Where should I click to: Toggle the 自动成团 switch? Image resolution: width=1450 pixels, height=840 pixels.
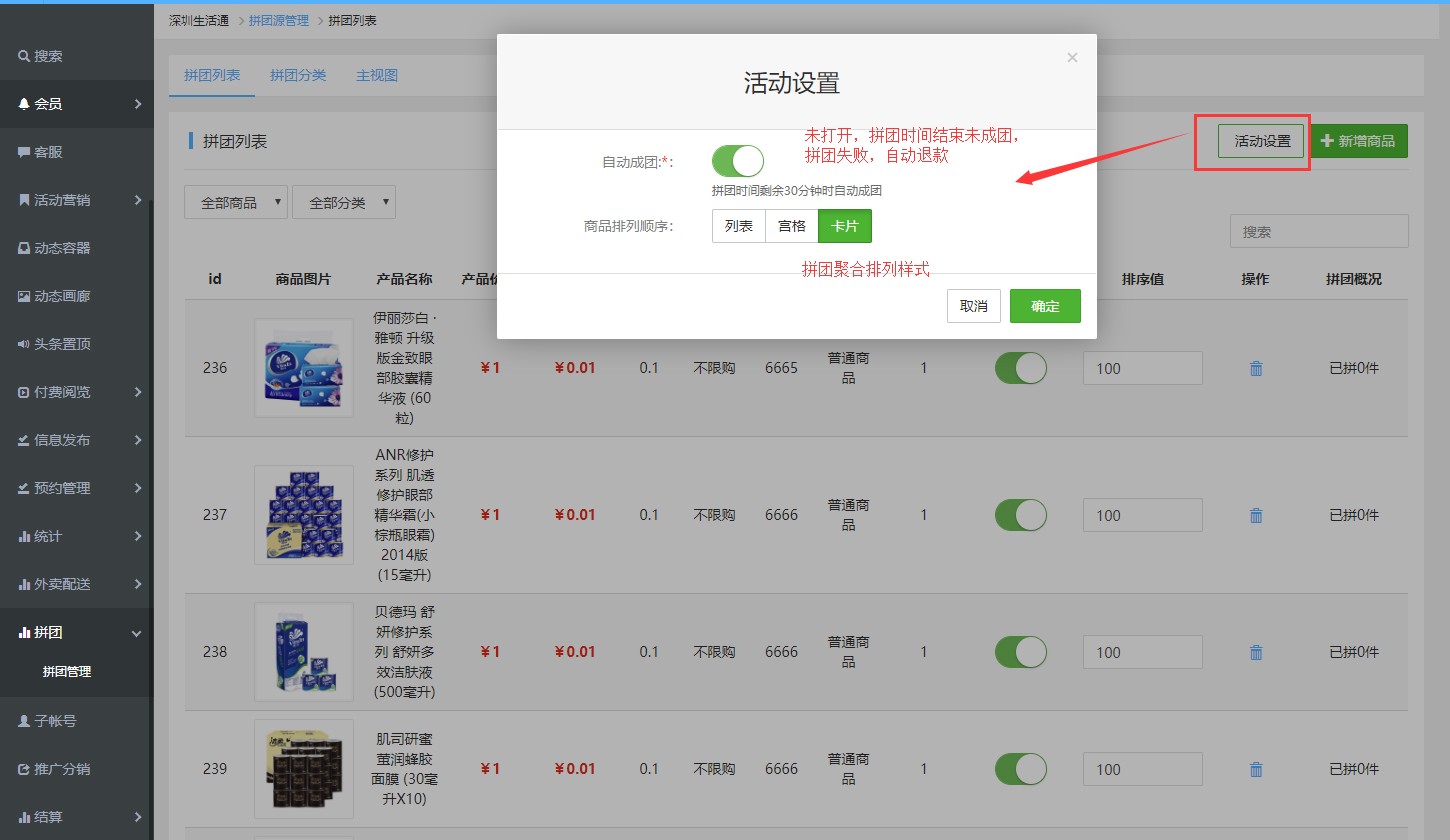point(737,161)
